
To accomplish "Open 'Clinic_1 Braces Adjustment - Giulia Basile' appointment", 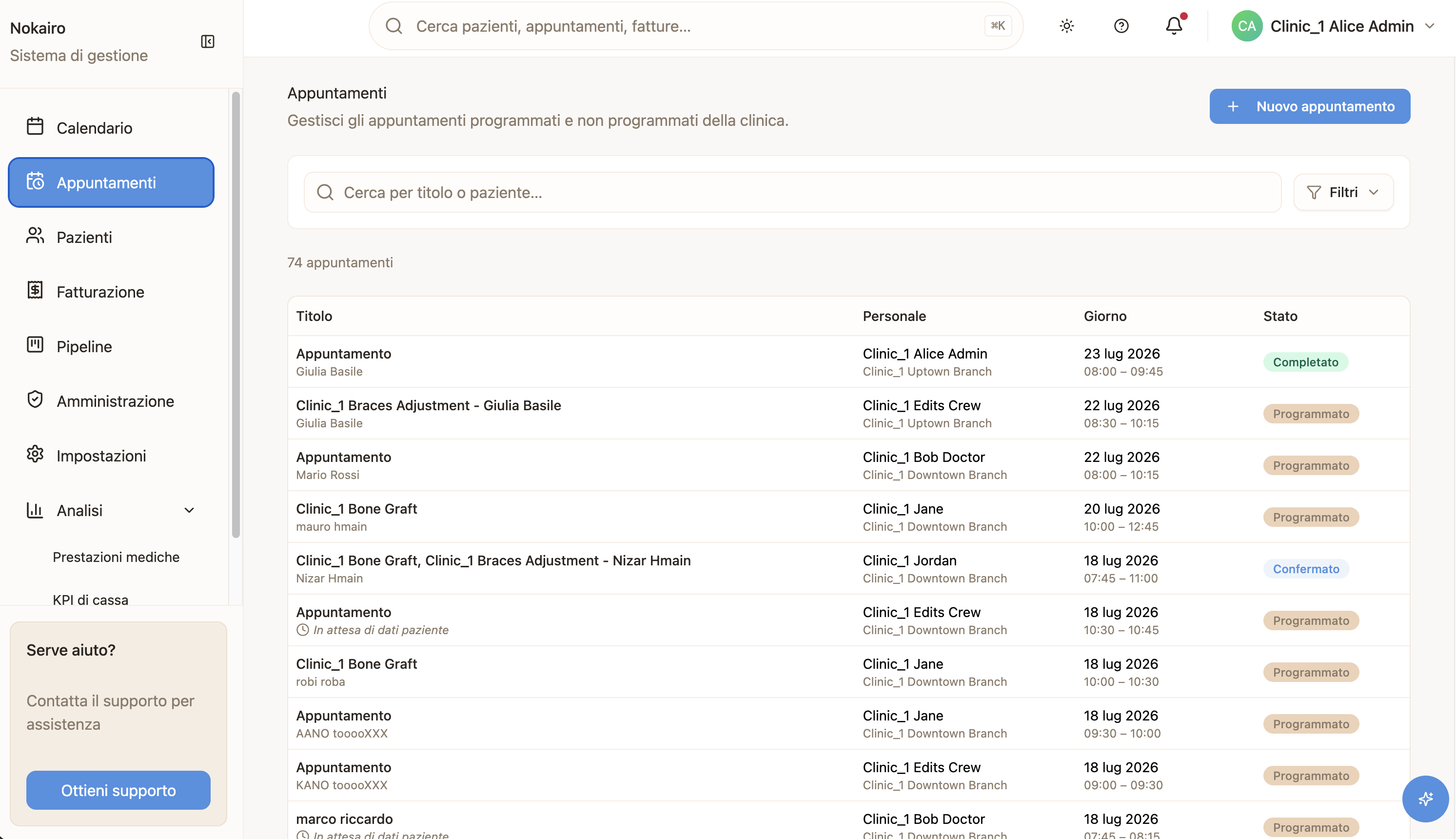I will click(848, 414).
